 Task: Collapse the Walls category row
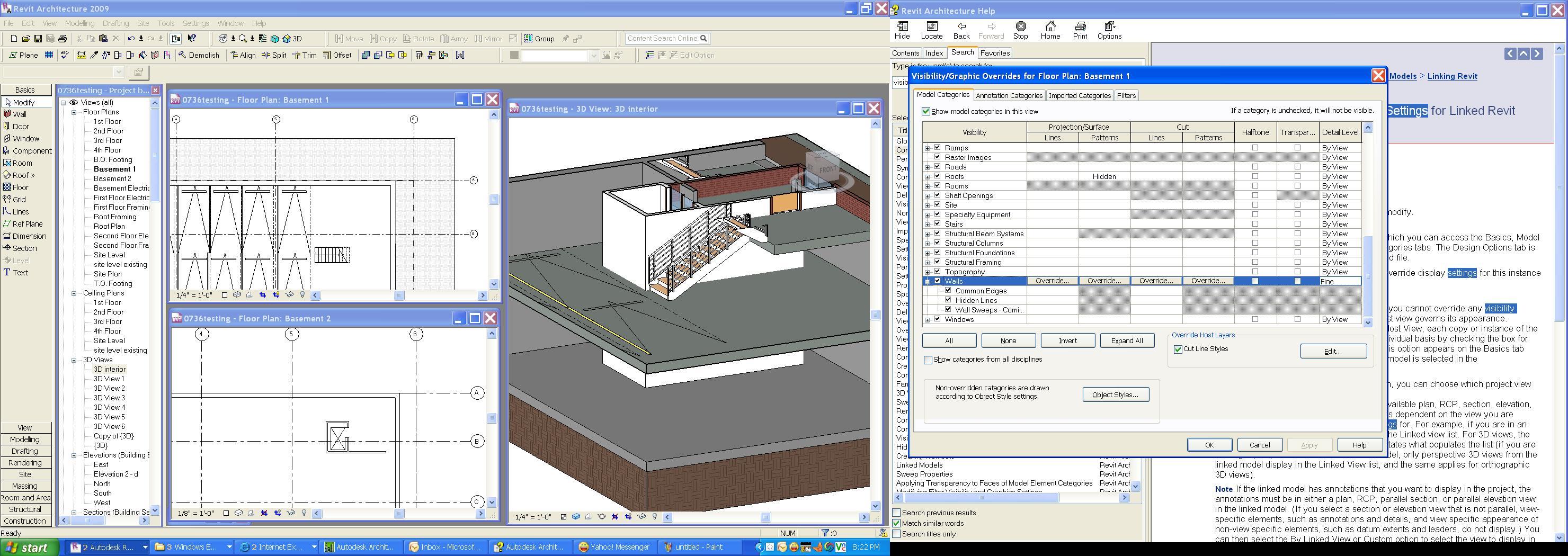(927, 282)
